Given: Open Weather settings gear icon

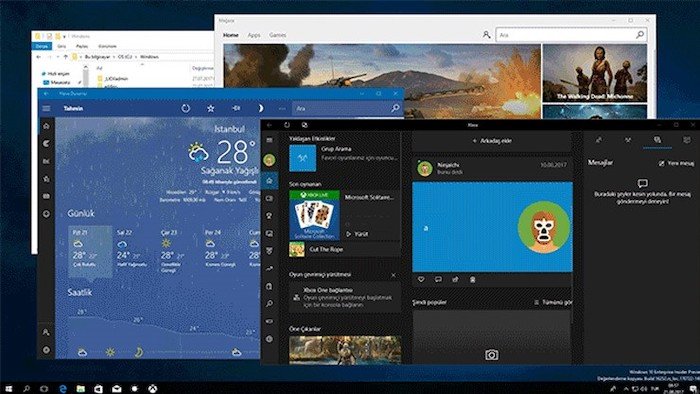Looking at the screenshot, I should point(46,350).
